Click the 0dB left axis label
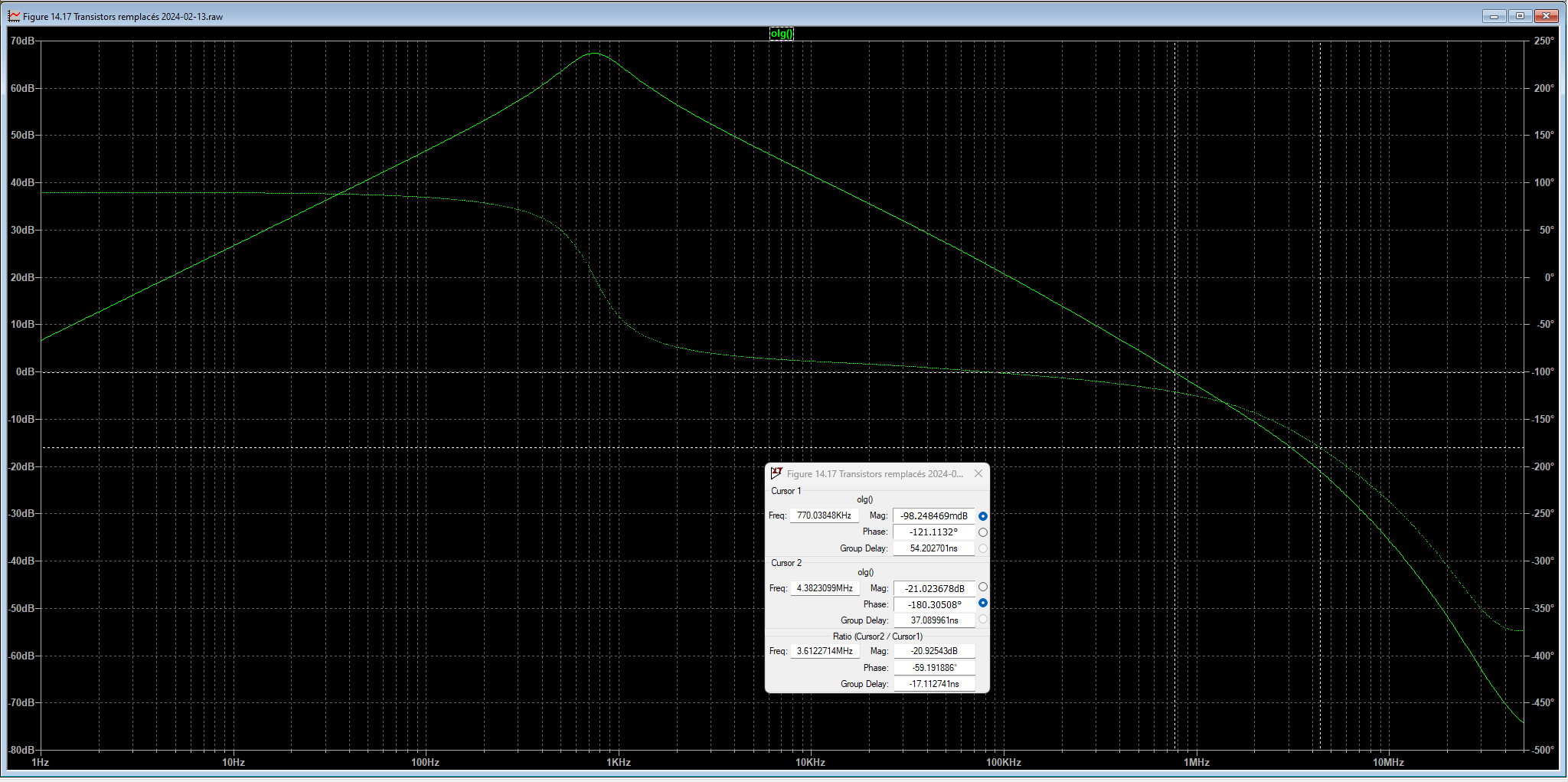 coord(25,371)
